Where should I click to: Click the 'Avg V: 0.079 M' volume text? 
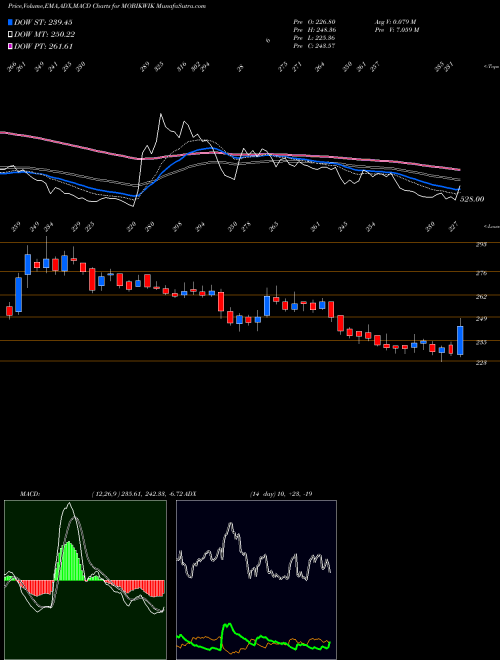tap(395, 22)
